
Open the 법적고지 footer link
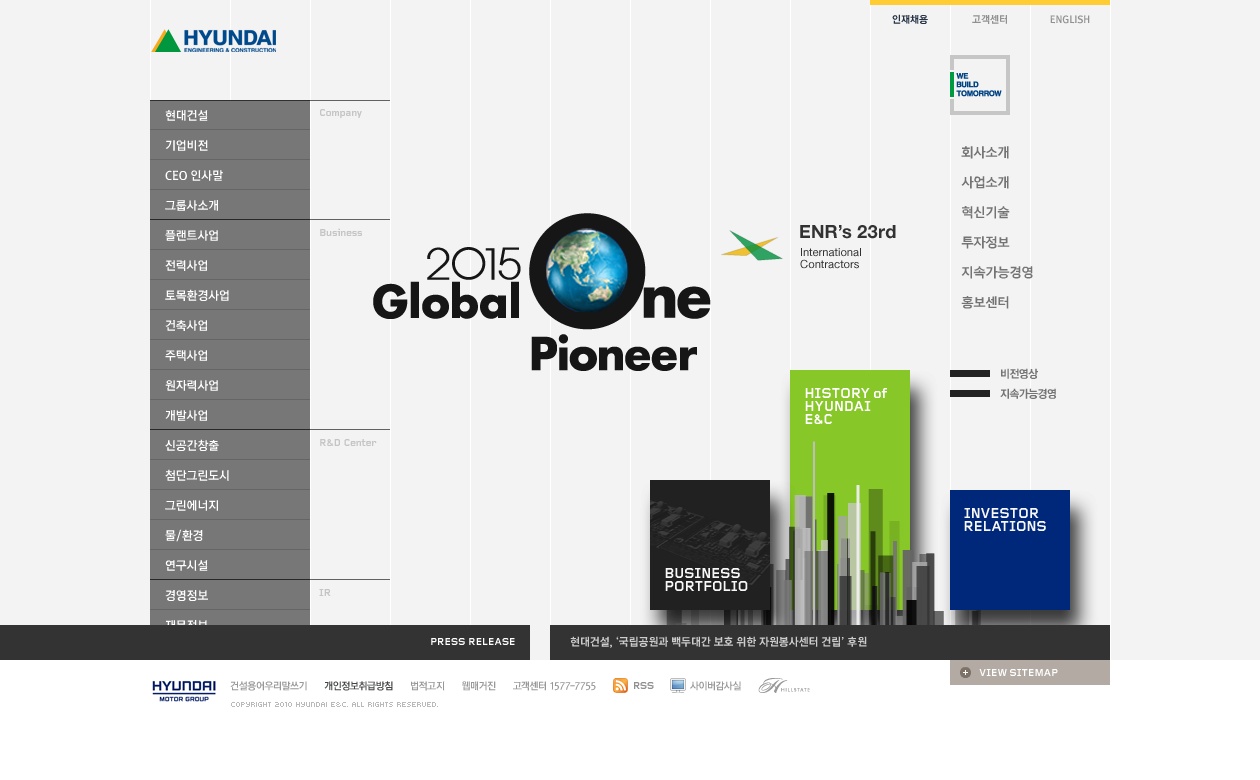pyautogui.click(x=427, y=686)
